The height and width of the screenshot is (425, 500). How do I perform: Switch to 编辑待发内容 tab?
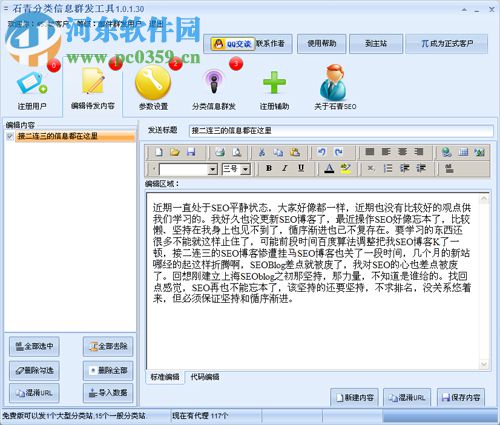92,88
